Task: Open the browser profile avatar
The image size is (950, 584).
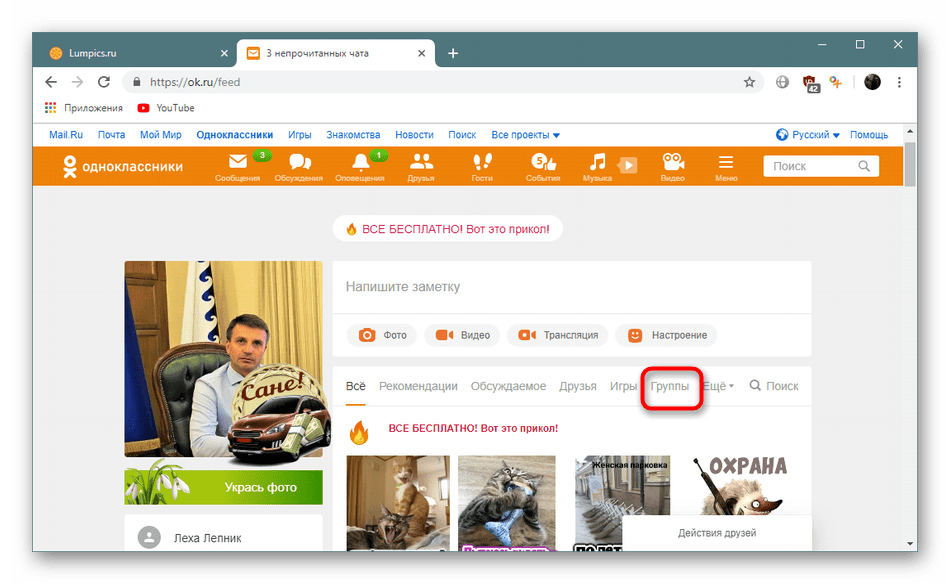Action: (872, 82)
